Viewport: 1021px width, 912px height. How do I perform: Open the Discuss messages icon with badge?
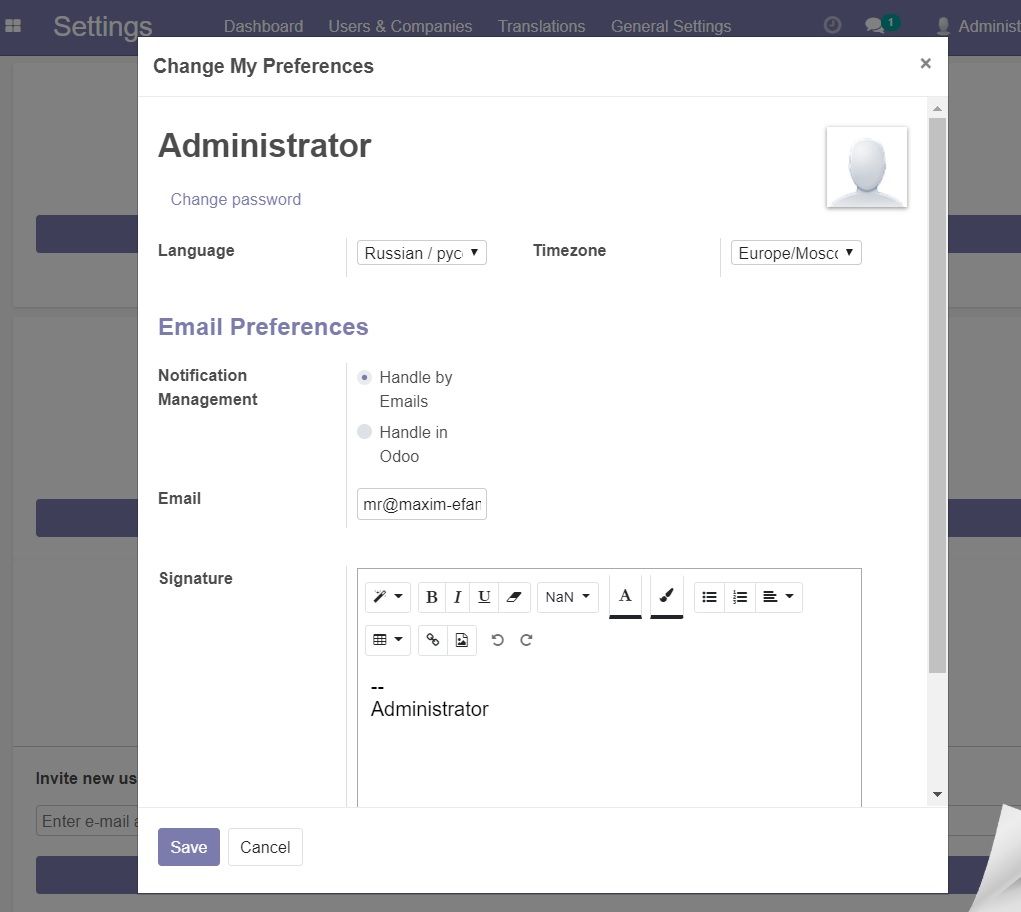(x=875, y=22)
